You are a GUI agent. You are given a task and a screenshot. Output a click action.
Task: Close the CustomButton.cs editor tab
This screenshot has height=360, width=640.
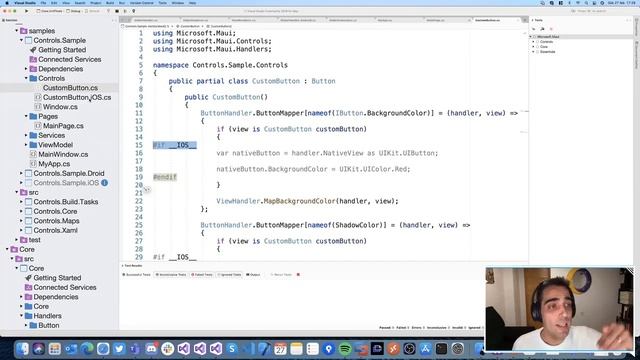518,20
